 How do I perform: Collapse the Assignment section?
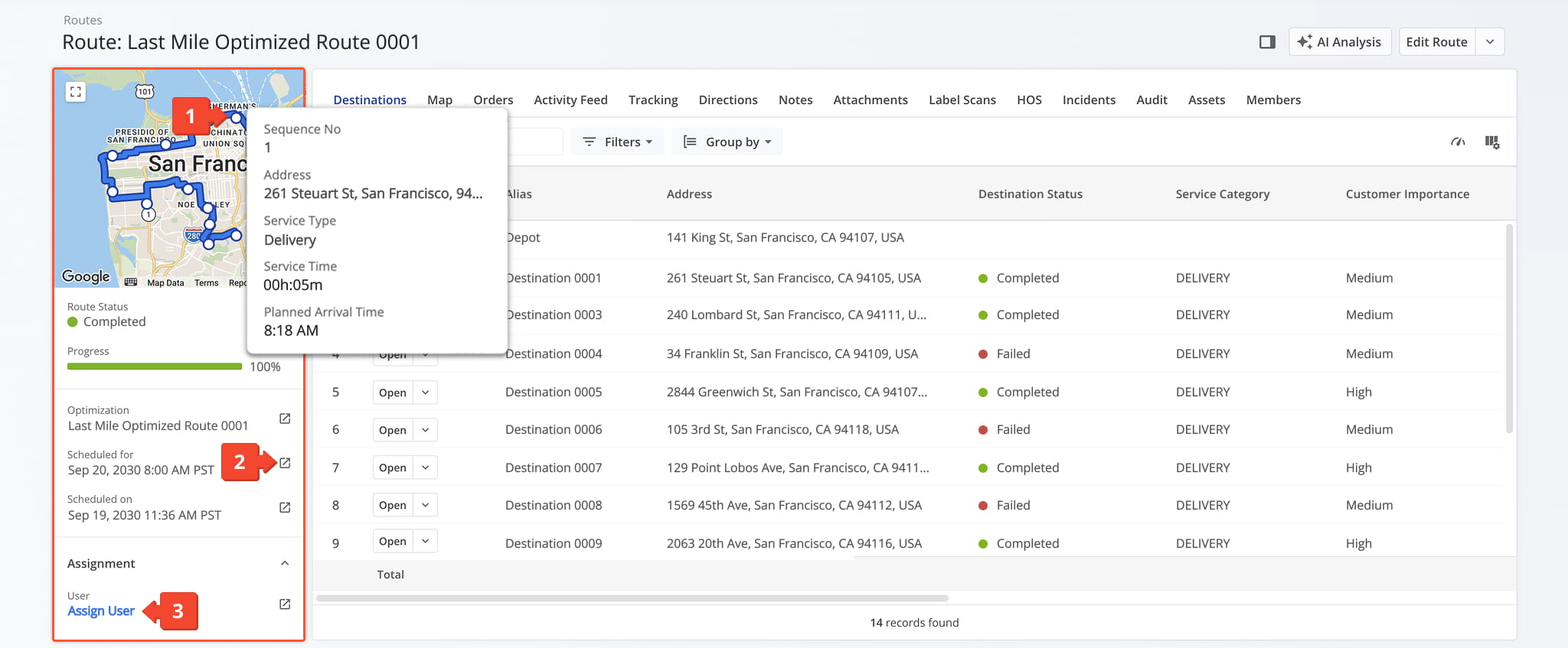pyautogui.click(x=285, y=563)
